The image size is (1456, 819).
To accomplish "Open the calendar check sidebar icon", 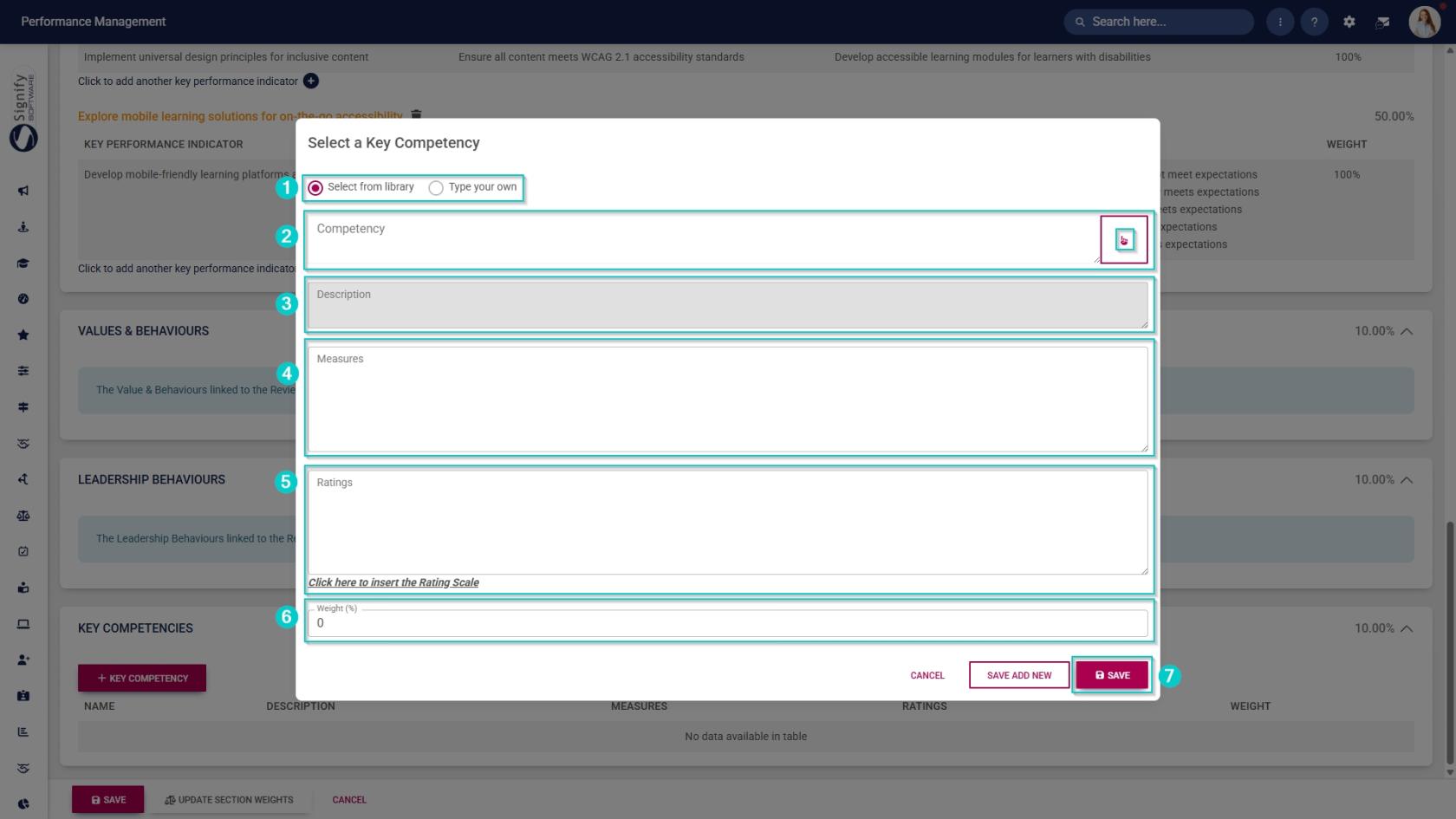I will (x=23, y=551).
